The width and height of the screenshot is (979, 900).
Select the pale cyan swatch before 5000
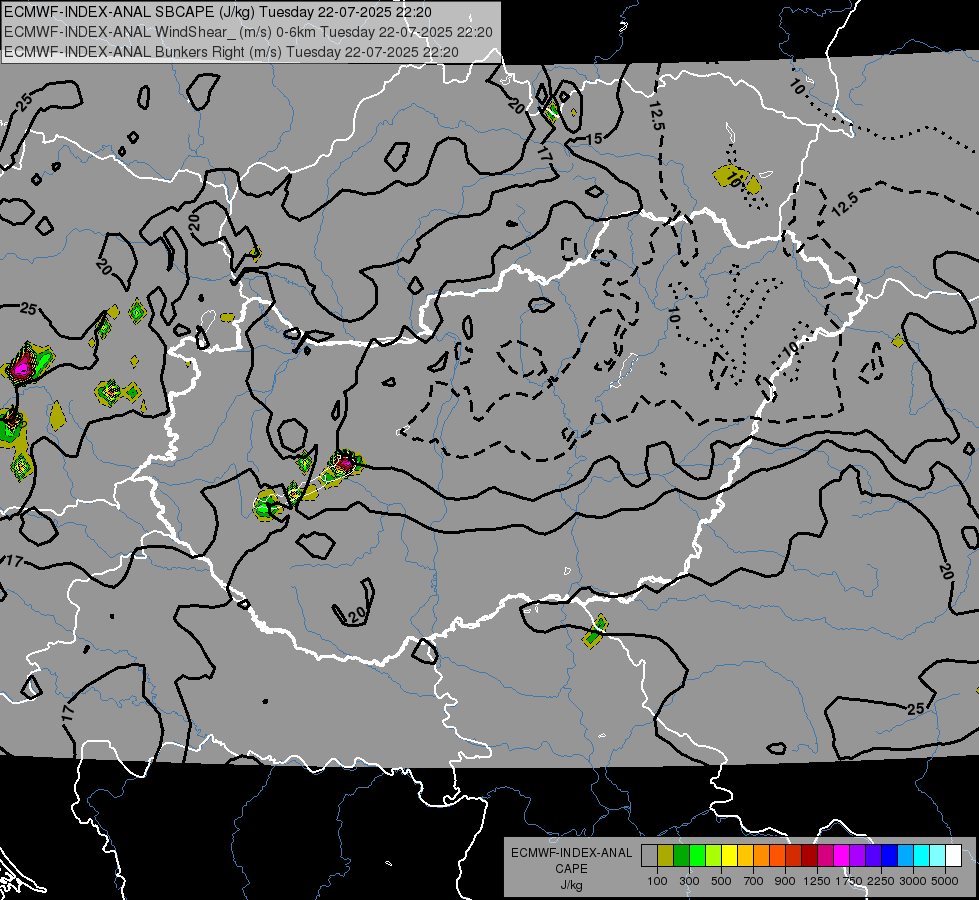click(x=938, y=856)
